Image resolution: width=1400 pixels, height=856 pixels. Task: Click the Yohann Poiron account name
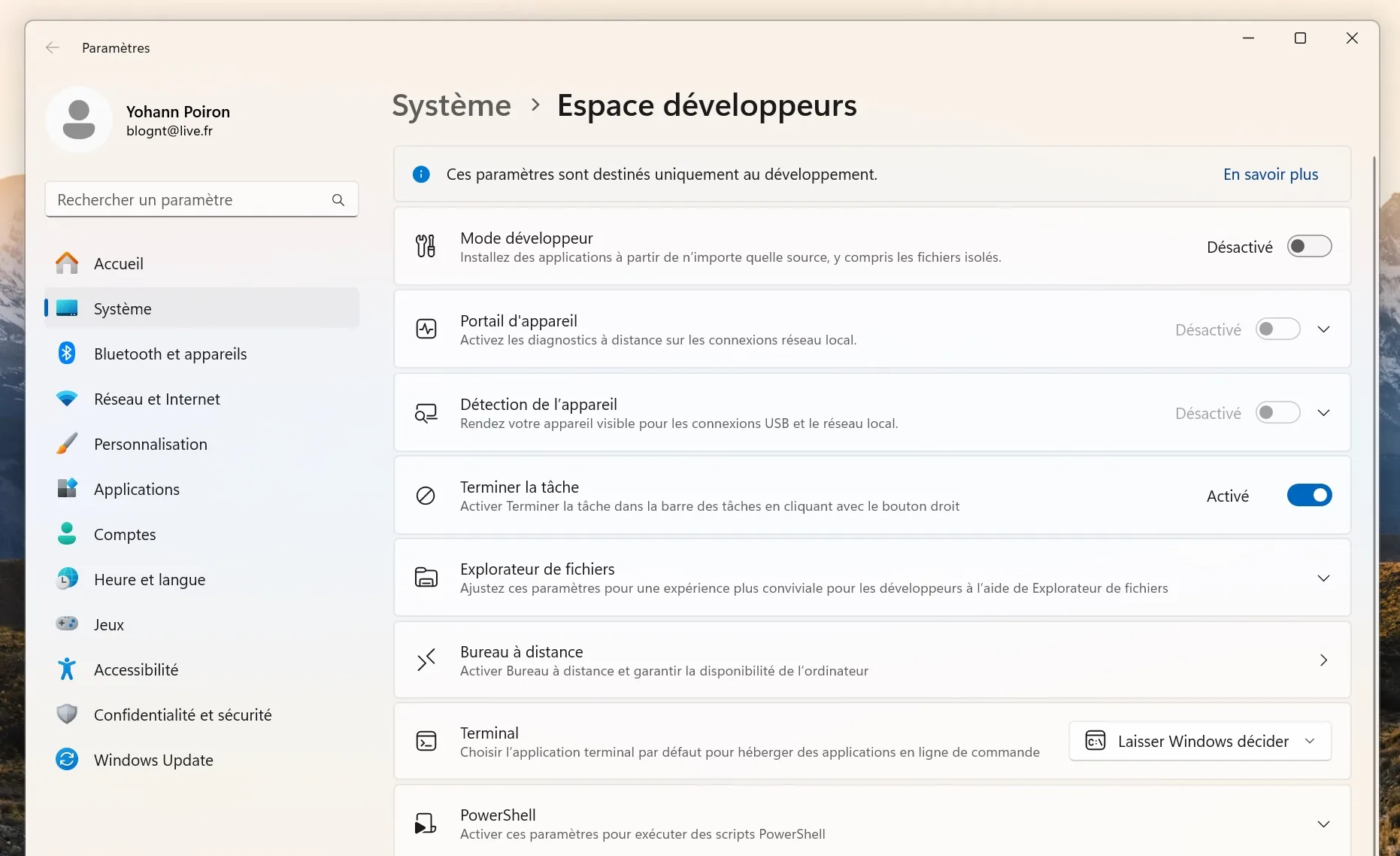[178, 111]
